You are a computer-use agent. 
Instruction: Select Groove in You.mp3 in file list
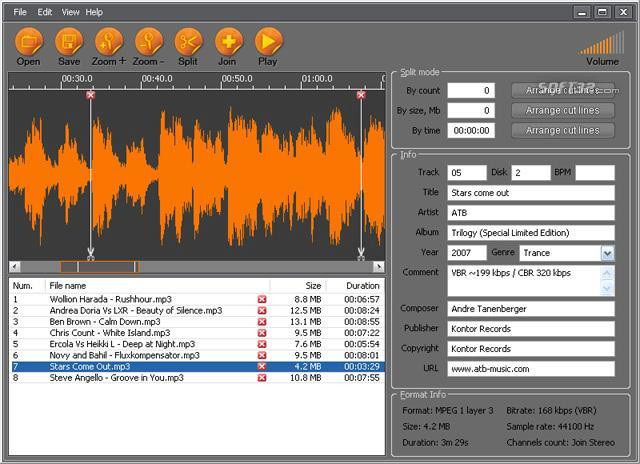(x=117, y=378)
